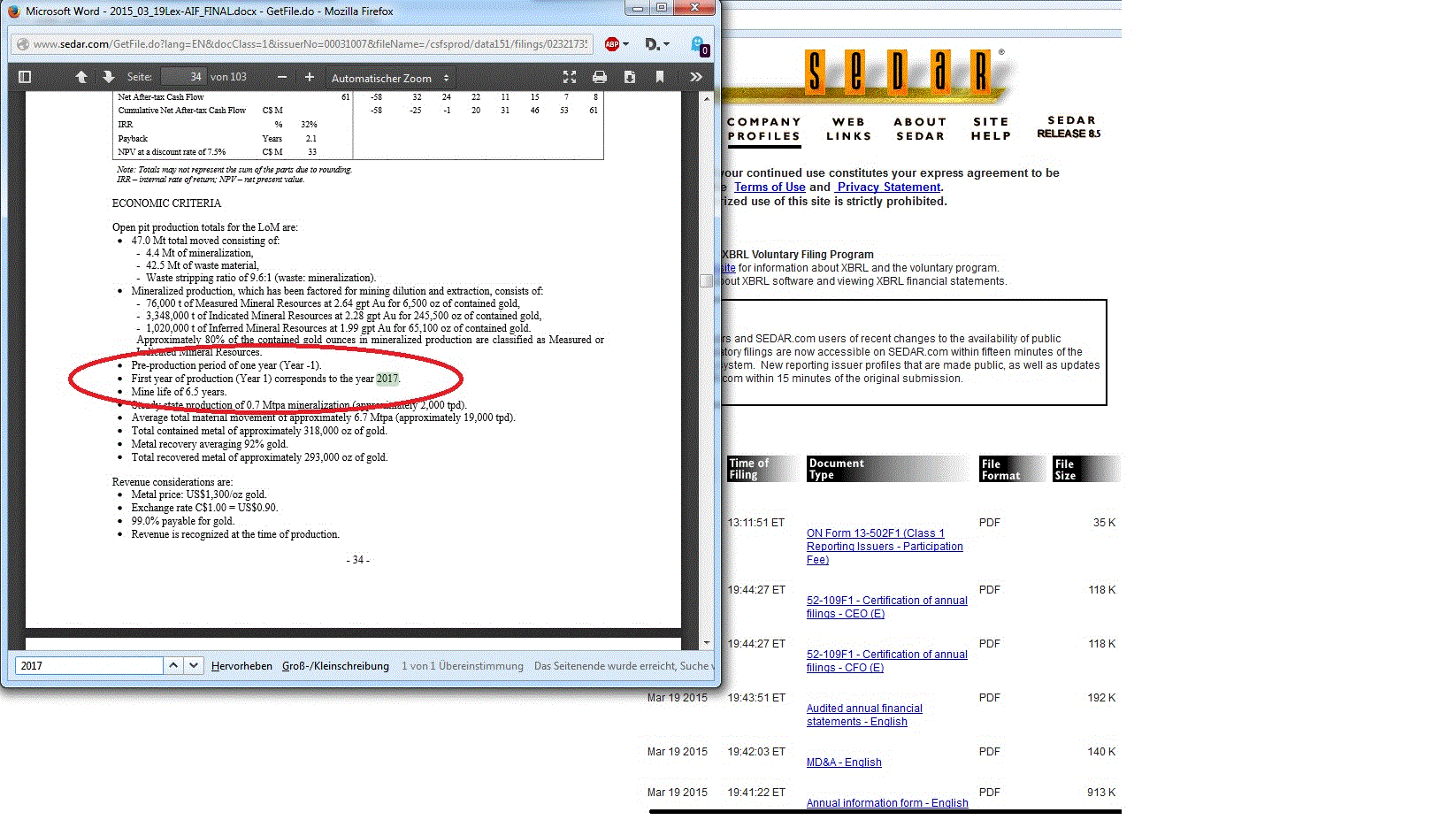Open the ON Form 13-502F1 document link

885,546
